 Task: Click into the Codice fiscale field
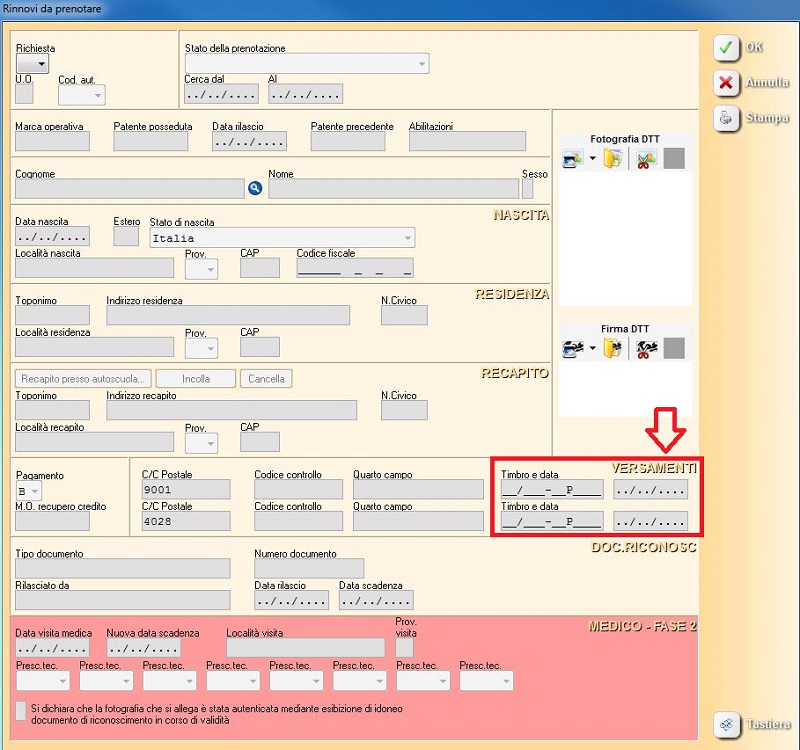click(355, 268)
